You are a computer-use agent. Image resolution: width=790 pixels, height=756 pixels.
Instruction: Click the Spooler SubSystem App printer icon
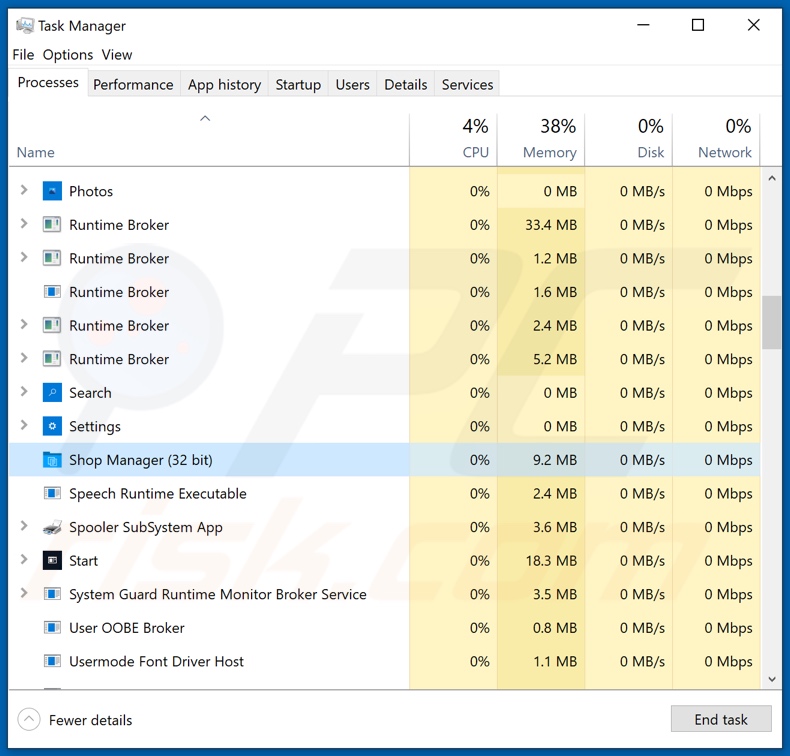[x=52, y=527]
